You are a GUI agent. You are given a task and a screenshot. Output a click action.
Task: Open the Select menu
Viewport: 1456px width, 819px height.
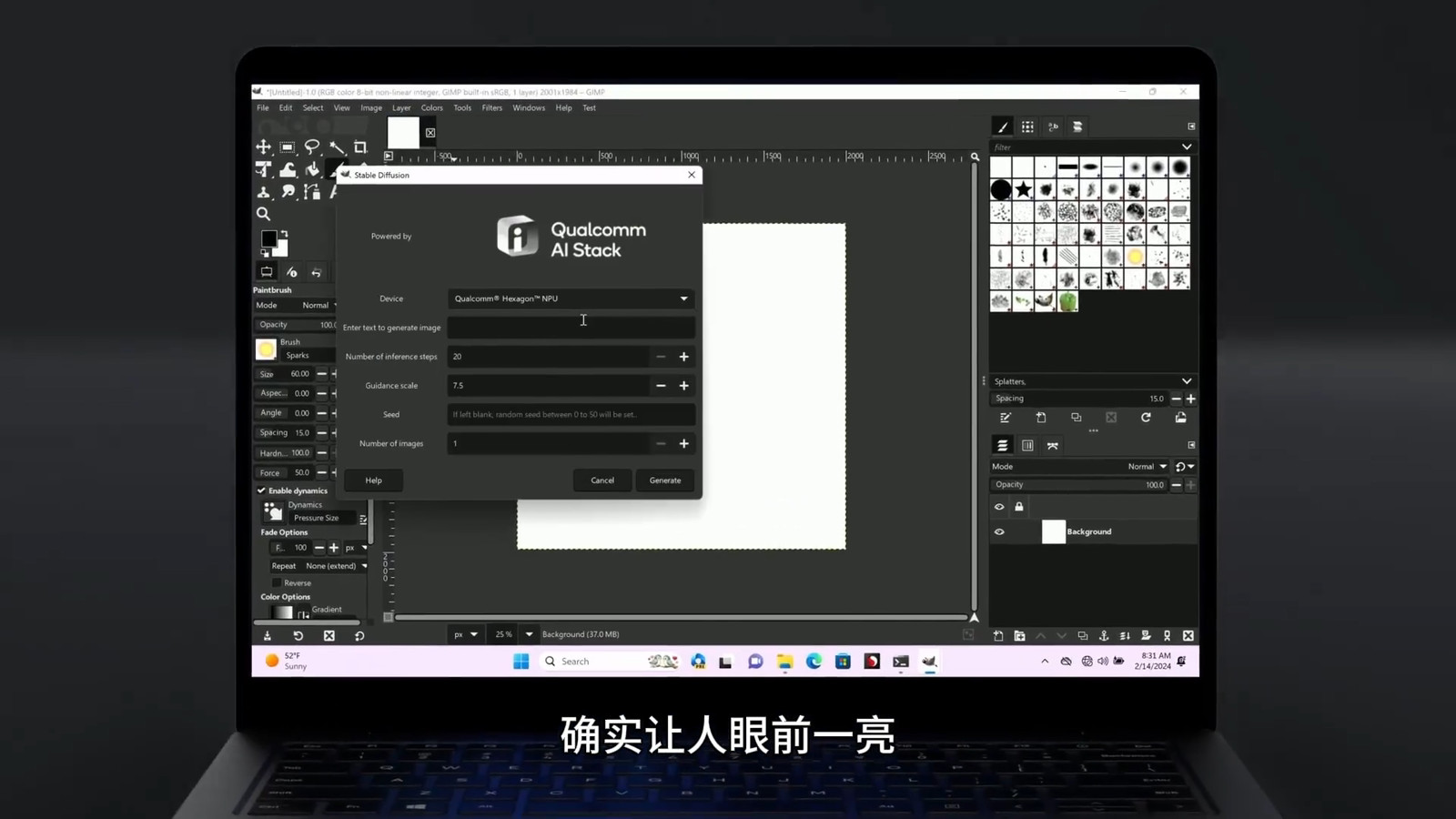(313, 107)
